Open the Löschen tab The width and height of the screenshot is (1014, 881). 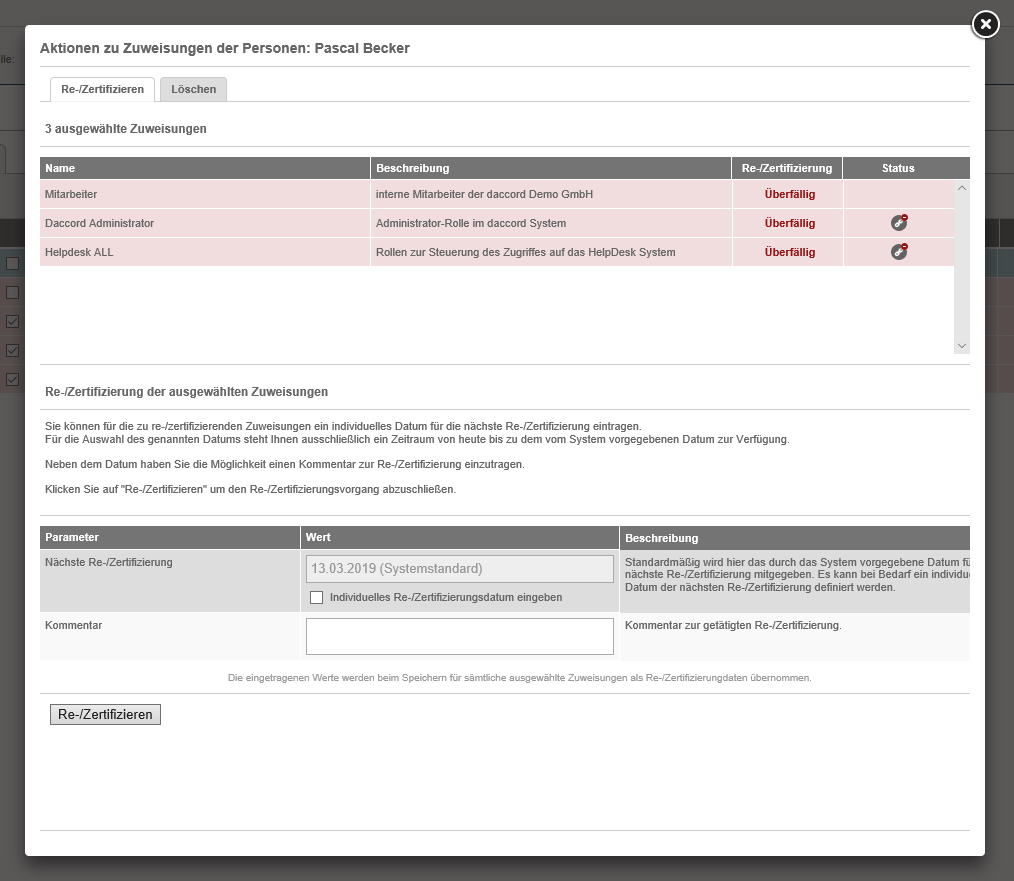pos(193,89)
